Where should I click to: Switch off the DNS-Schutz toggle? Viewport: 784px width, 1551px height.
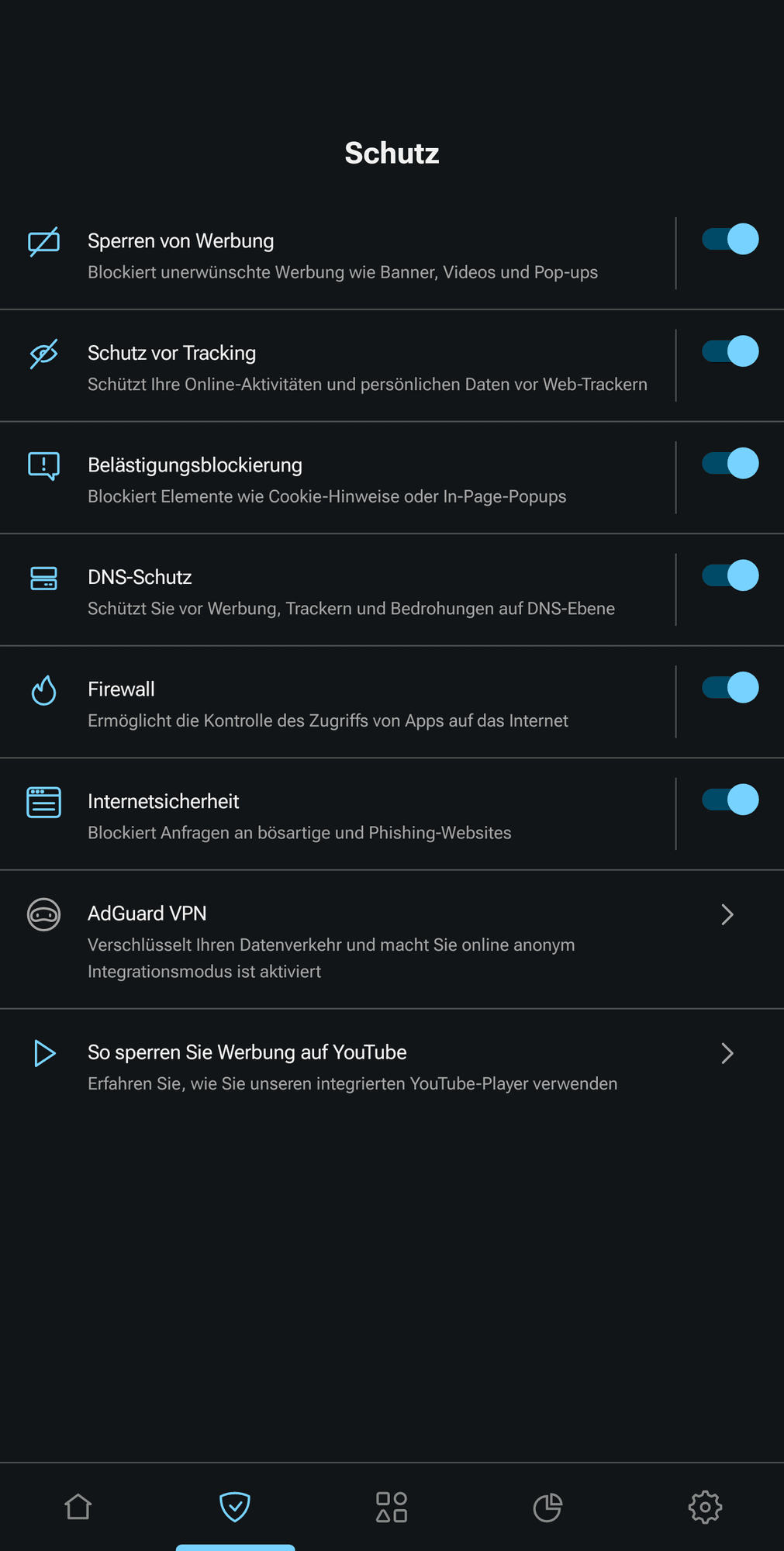coord(730,575)
